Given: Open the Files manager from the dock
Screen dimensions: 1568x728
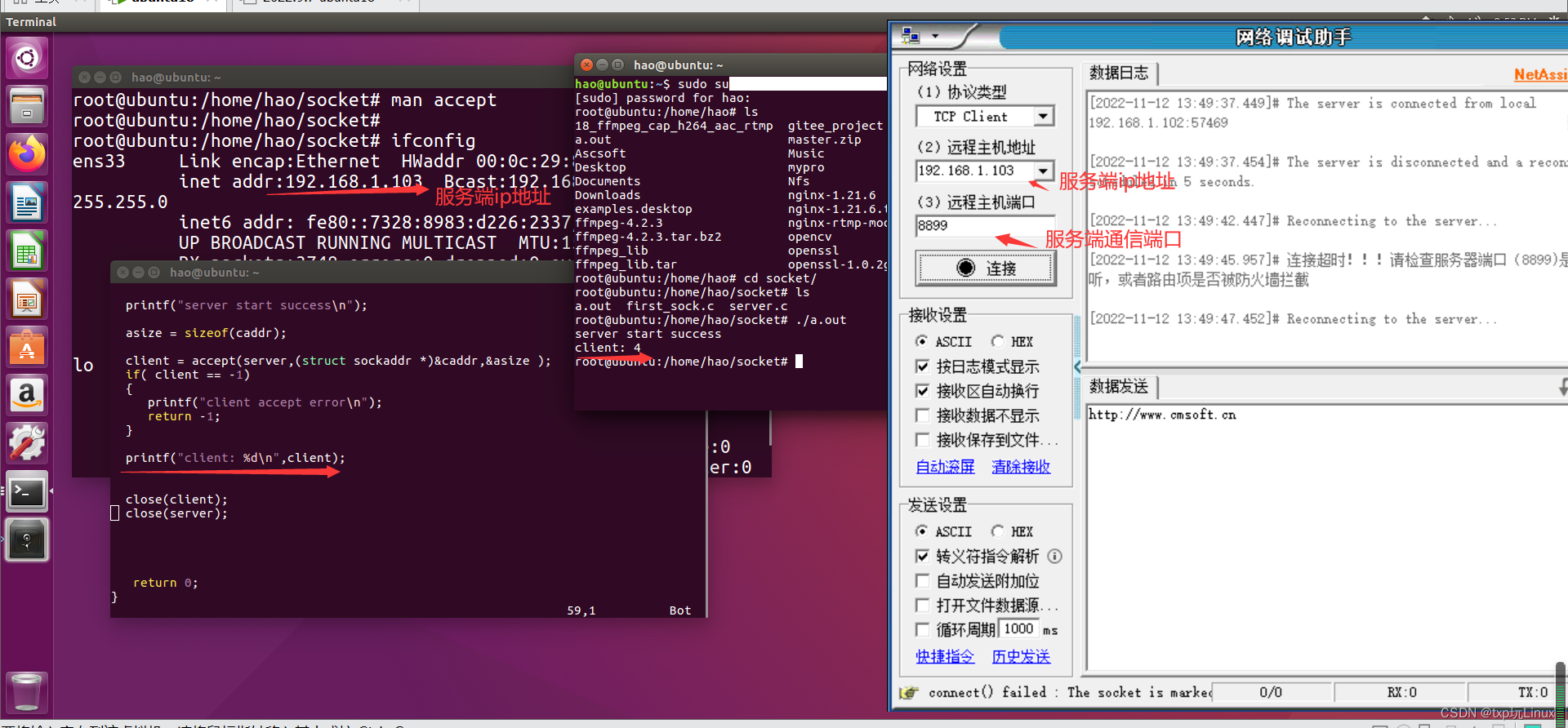Looking at the screenshot, I should (x=27, y=106).
